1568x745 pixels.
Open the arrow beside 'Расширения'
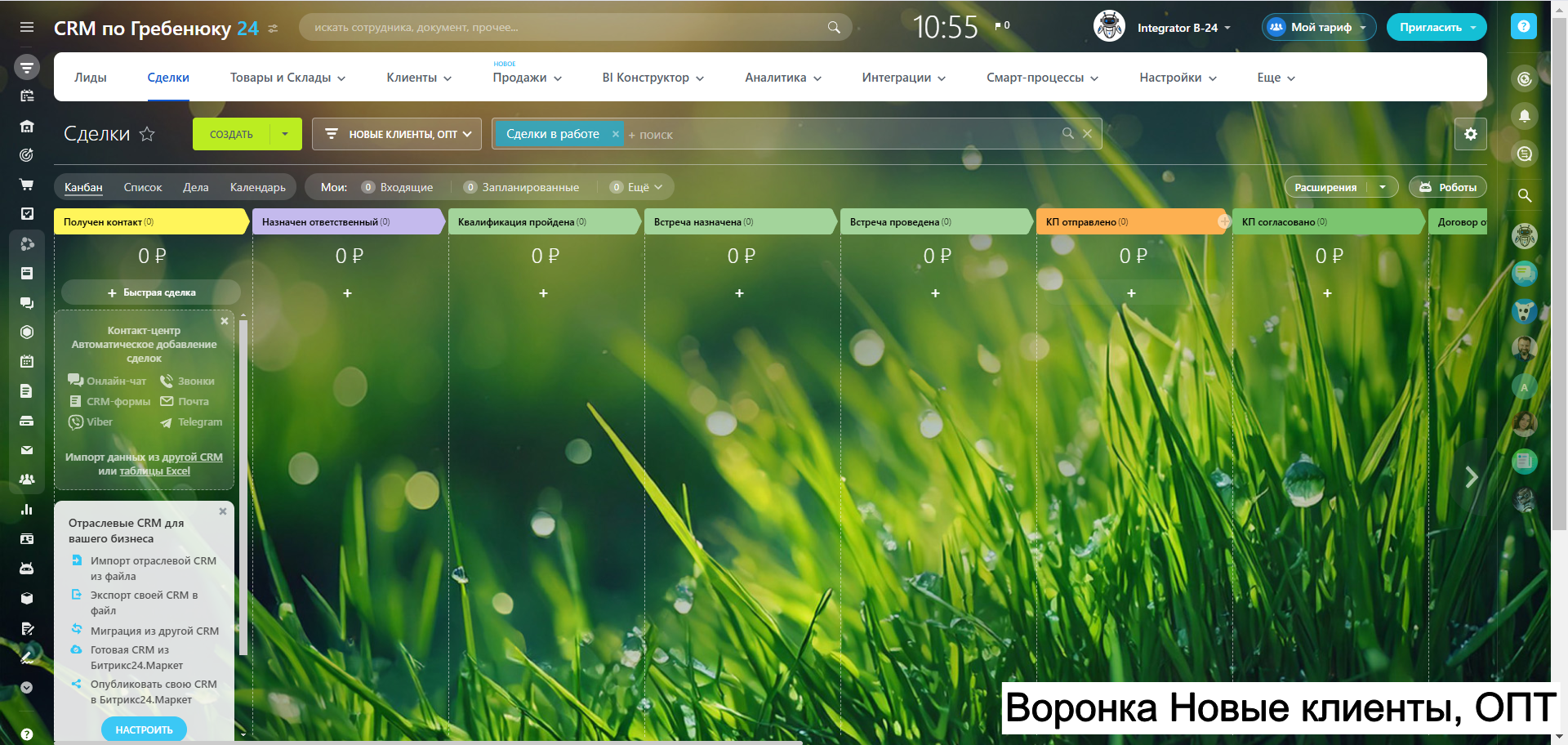point(1383,187)
